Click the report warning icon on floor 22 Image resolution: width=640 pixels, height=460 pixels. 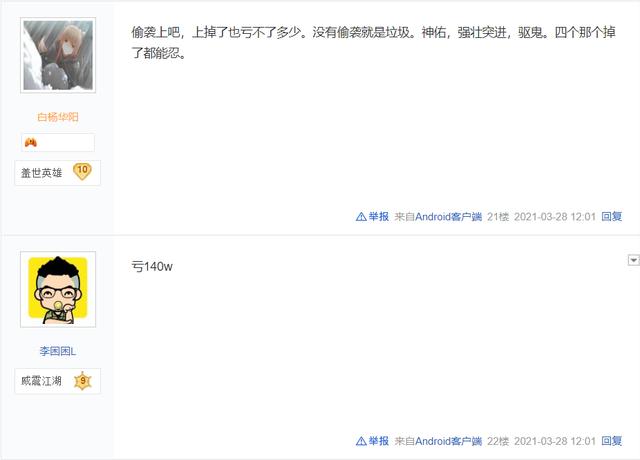pyautogui.click(x=361, y=441)
